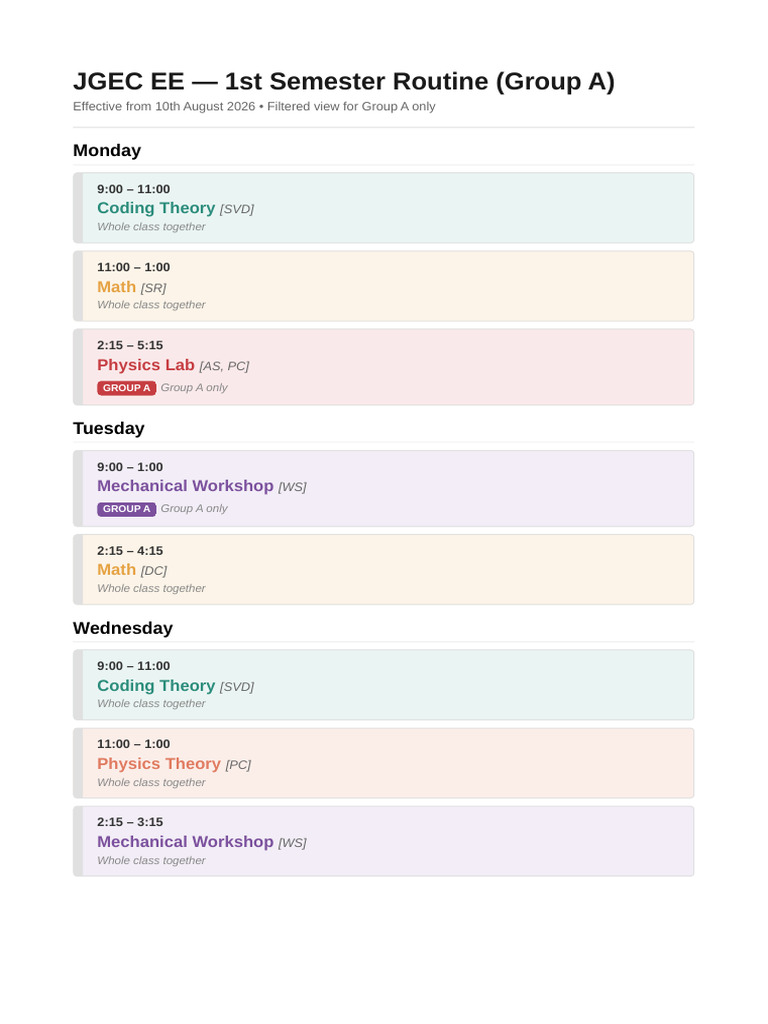Screen dimensions: 768x1024
Task: Click the purple GROUP A badge under Mechanical Workshop
Action: [x=126, y=509]
